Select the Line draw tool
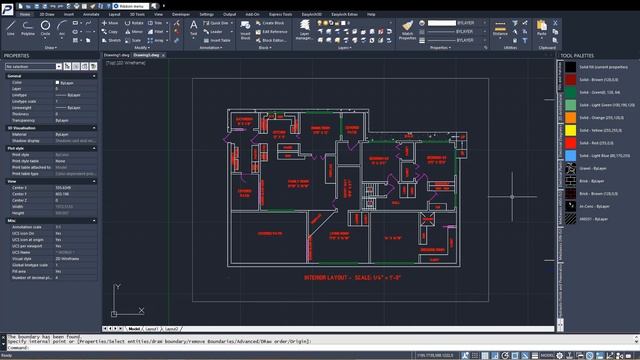The width and height of the screenshot is (640, 360). [11, 28]
